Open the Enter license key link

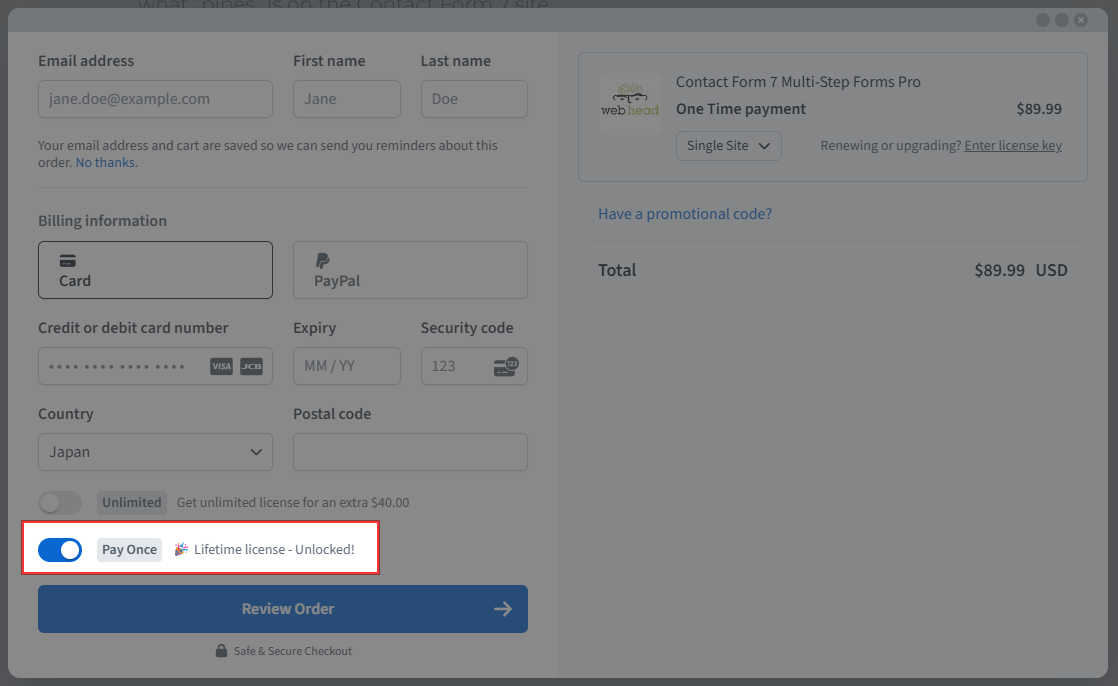point(1012,146)
